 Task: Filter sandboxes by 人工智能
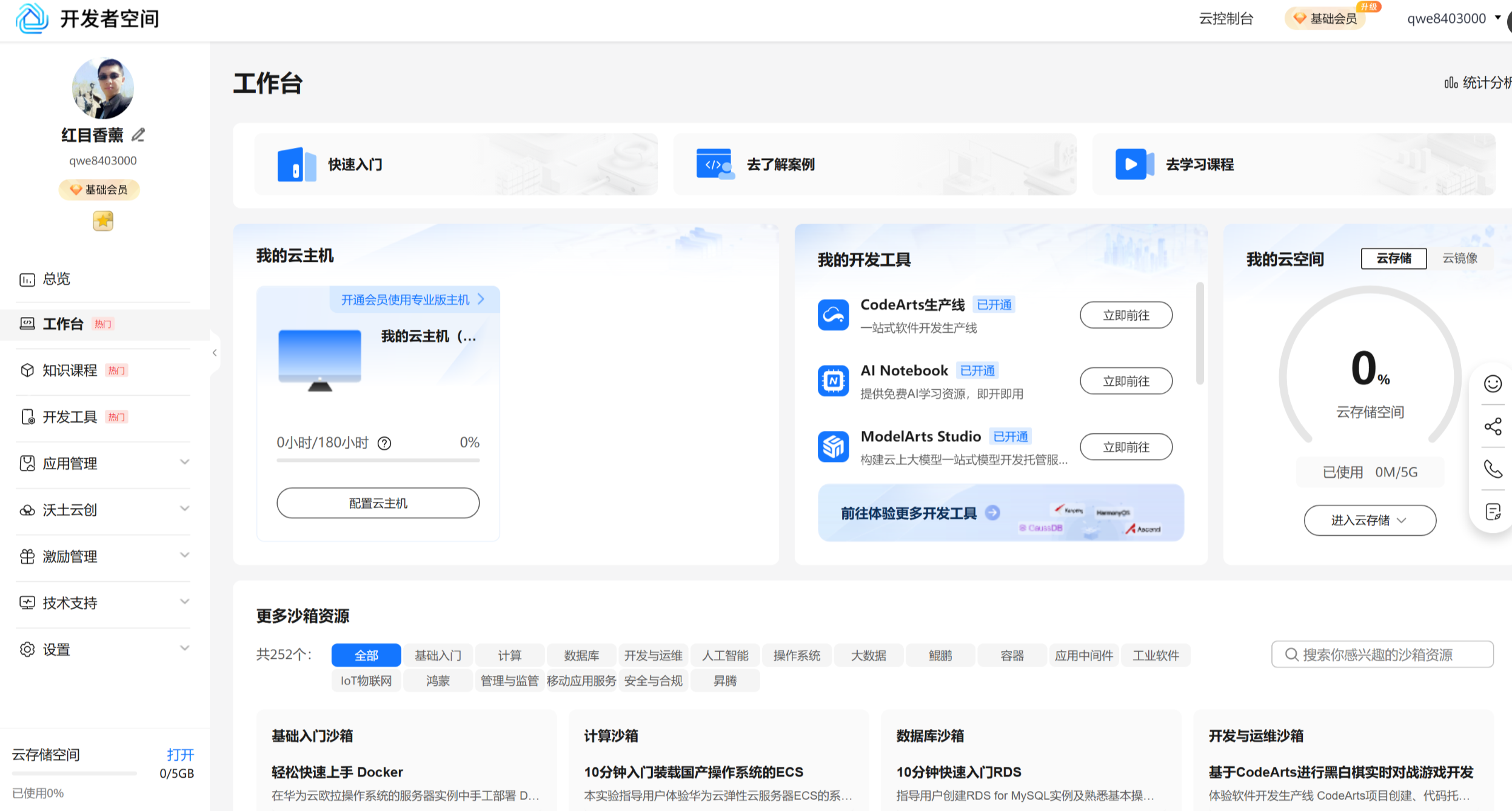point(725,655)
